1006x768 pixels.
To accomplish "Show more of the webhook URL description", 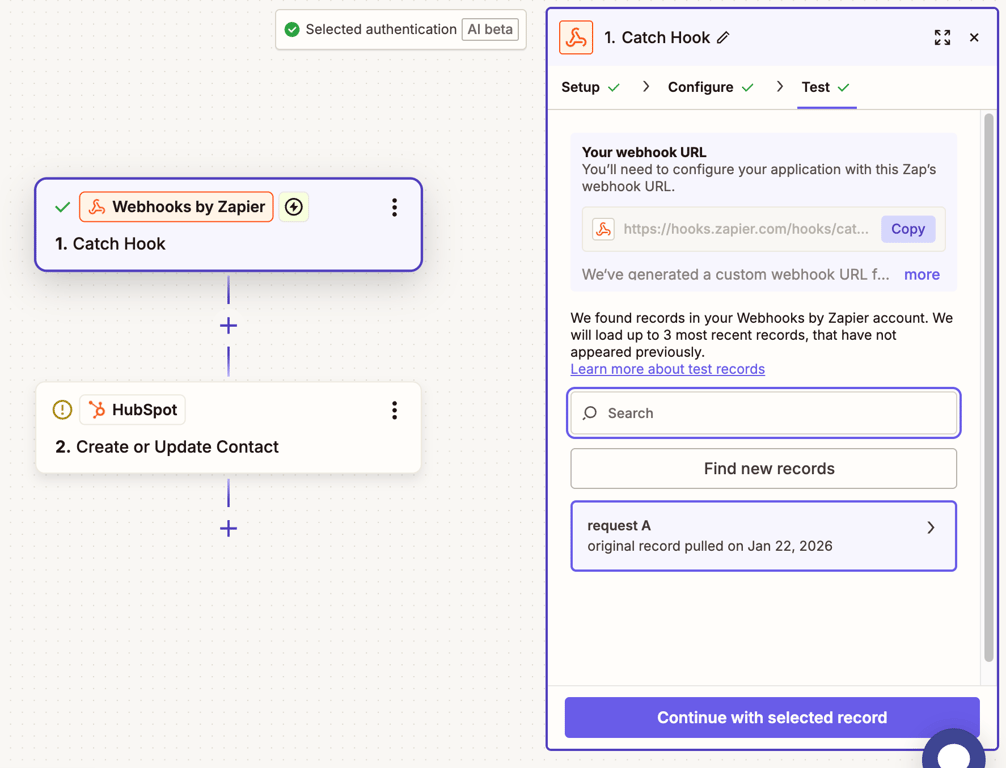I will (x=921, y=274).
